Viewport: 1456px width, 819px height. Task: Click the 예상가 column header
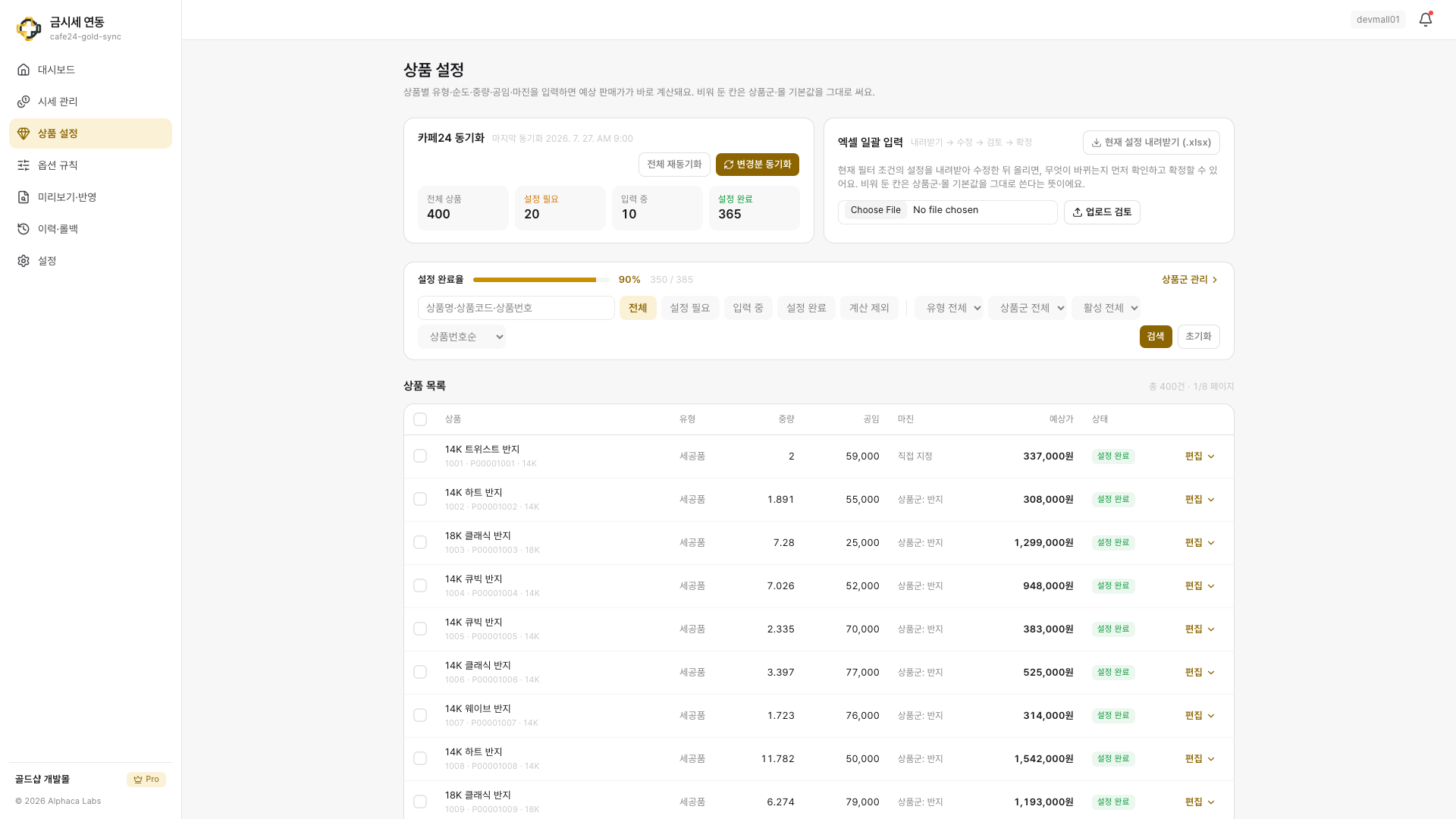1062,419
